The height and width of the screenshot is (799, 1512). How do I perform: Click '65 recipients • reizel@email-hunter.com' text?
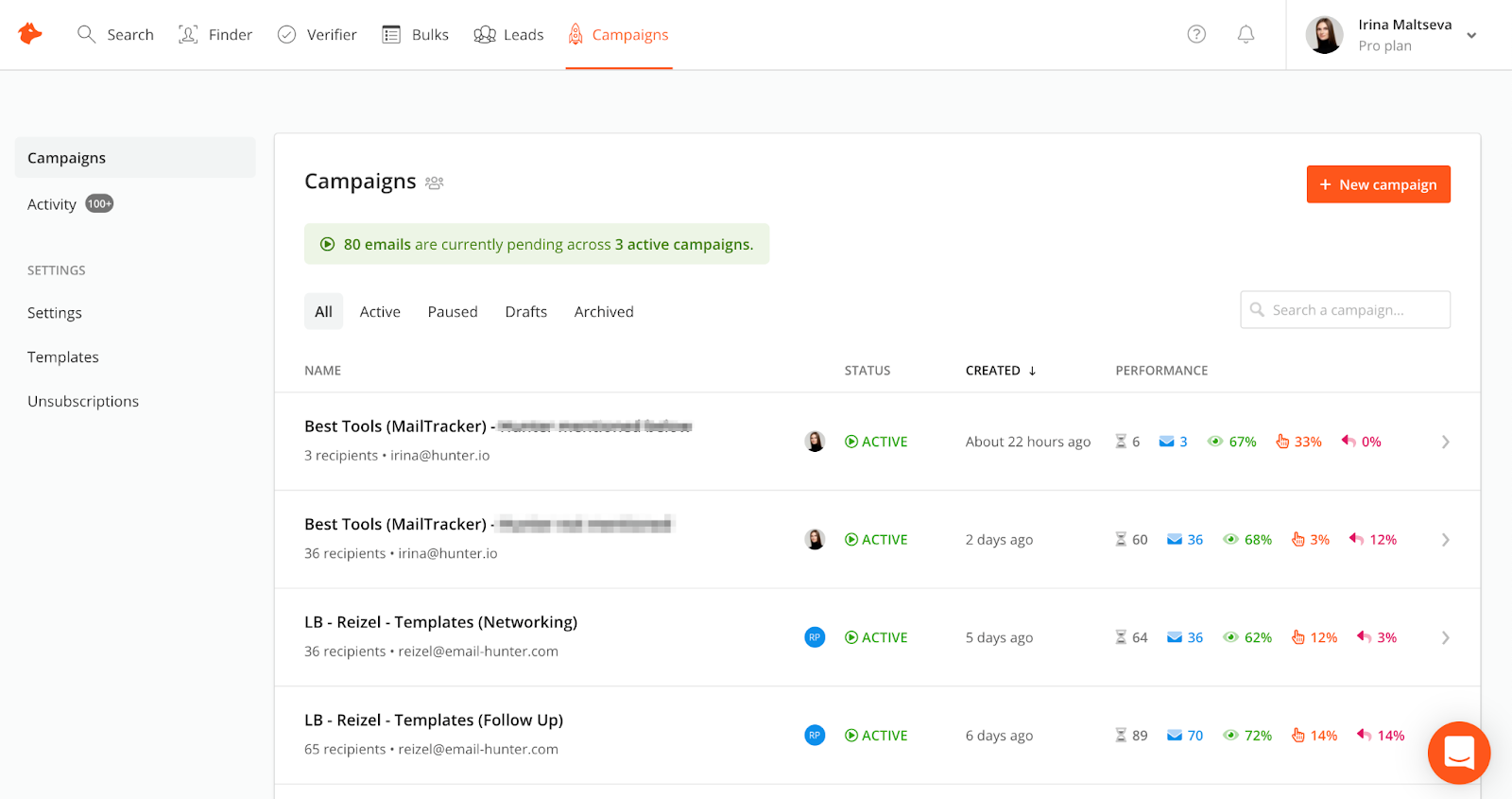click(x=431, y=750)
